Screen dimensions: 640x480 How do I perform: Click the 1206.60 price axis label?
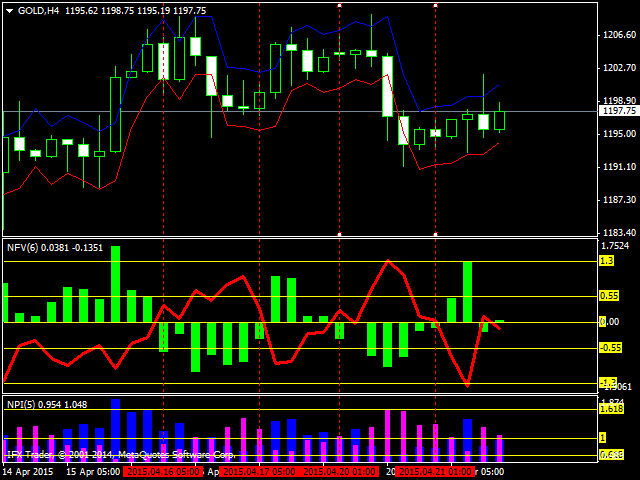click(x=620, y=35)
